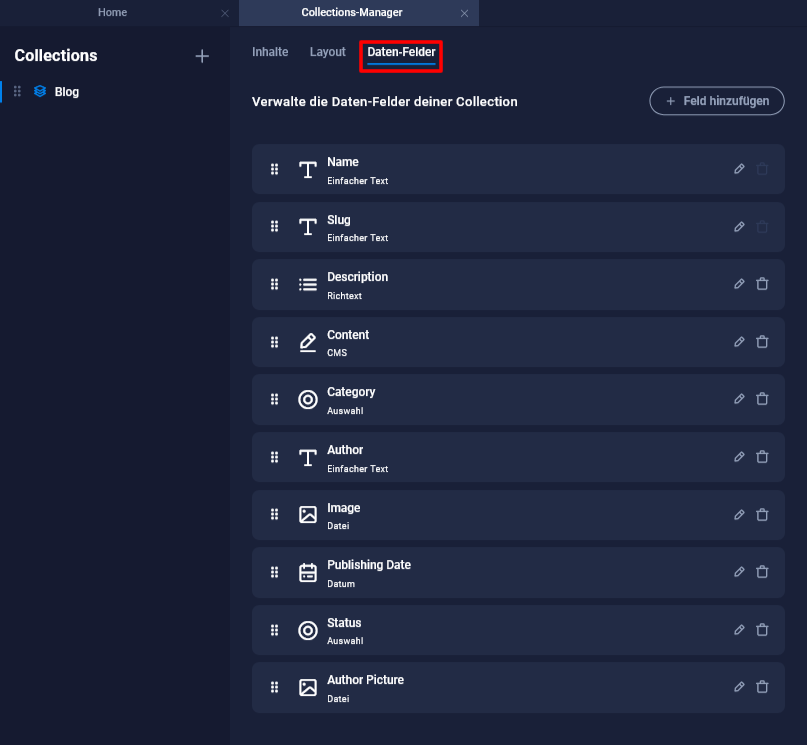Edit the Name field with pencil icon
The image size is (807, 745).
click(x=739, y=169)
